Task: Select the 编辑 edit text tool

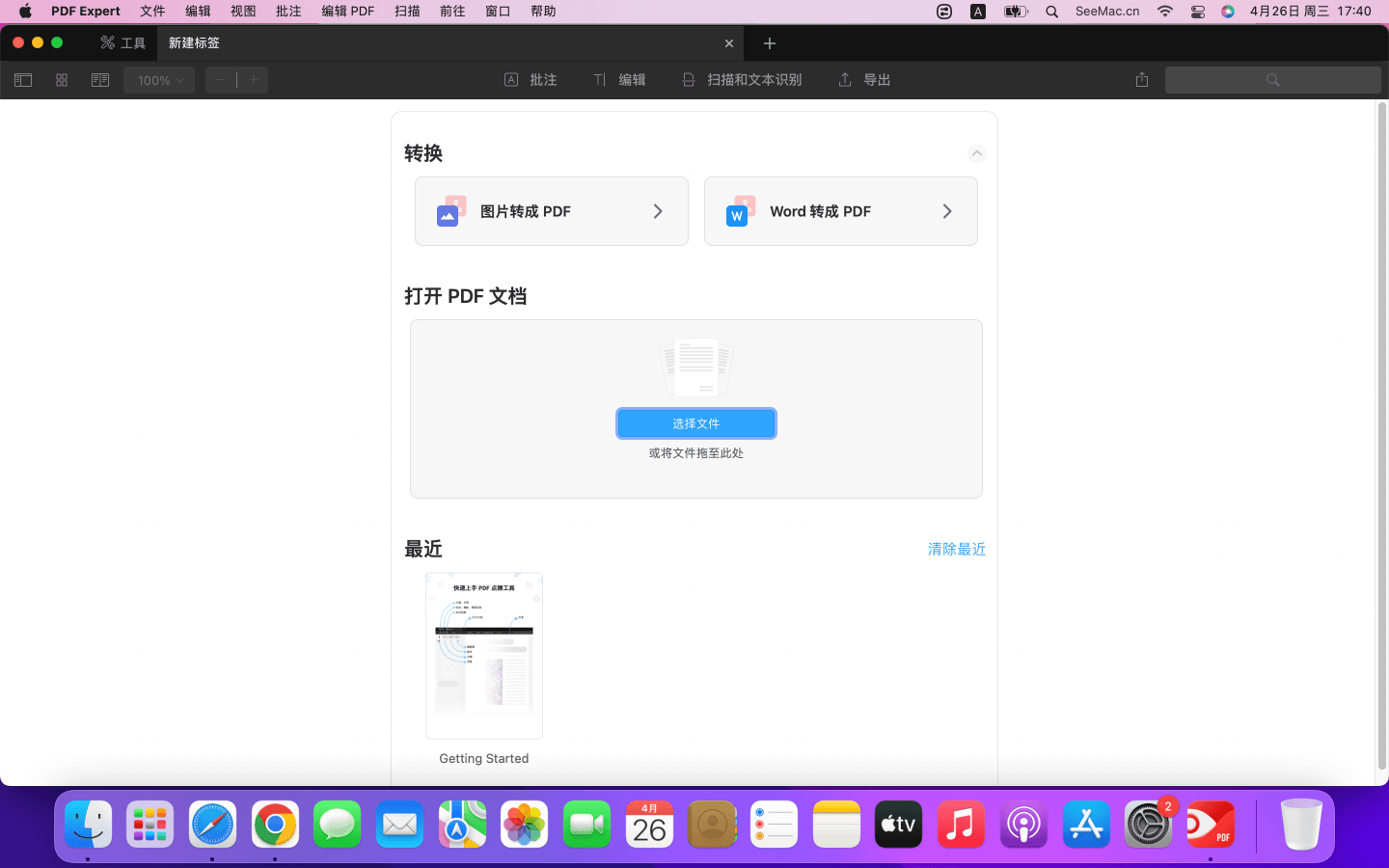Action: [x=619, y=80]
